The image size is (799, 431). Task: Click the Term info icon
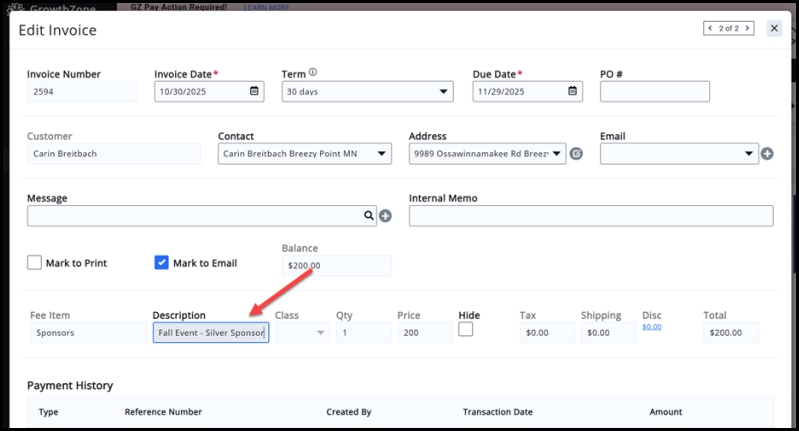(313, 73)
